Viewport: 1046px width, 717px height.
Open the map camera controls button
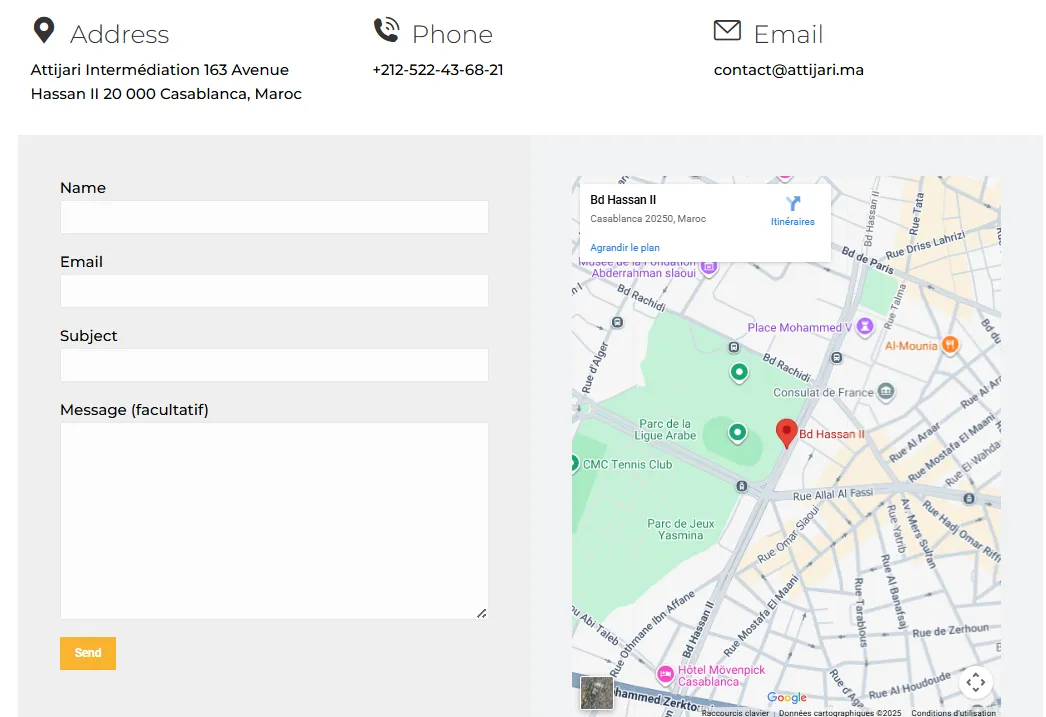[976, 682]
